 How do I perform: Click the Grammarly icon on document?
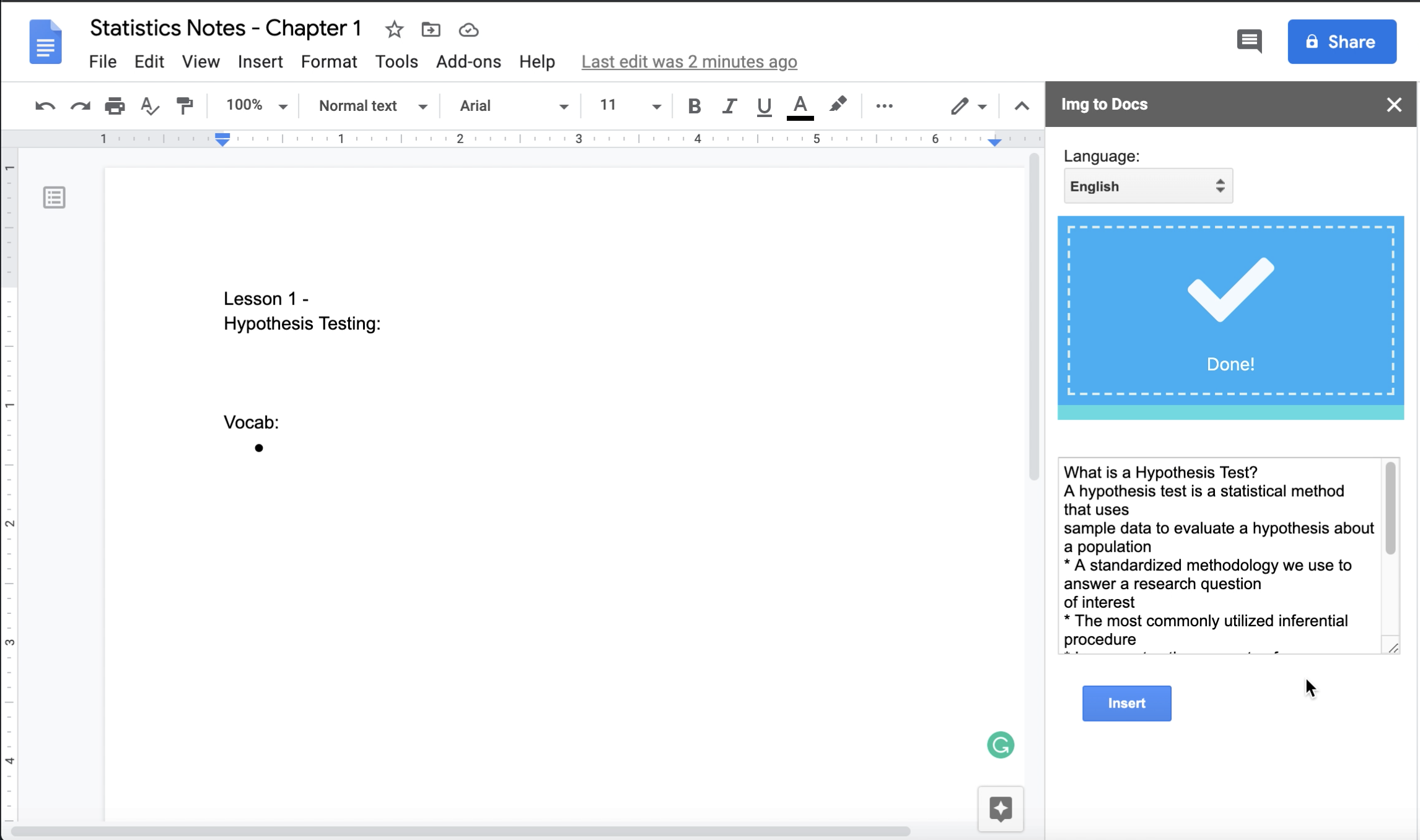click(x=1001, y=745)
